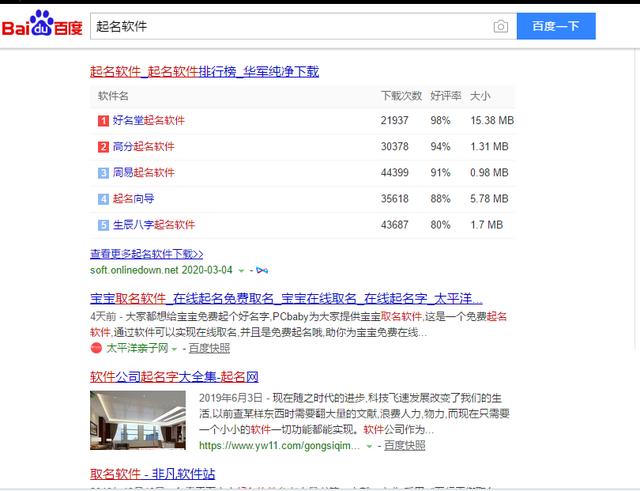
Task: Open 百度快照 for 太平洋亲子网 result
Action: 209,348
